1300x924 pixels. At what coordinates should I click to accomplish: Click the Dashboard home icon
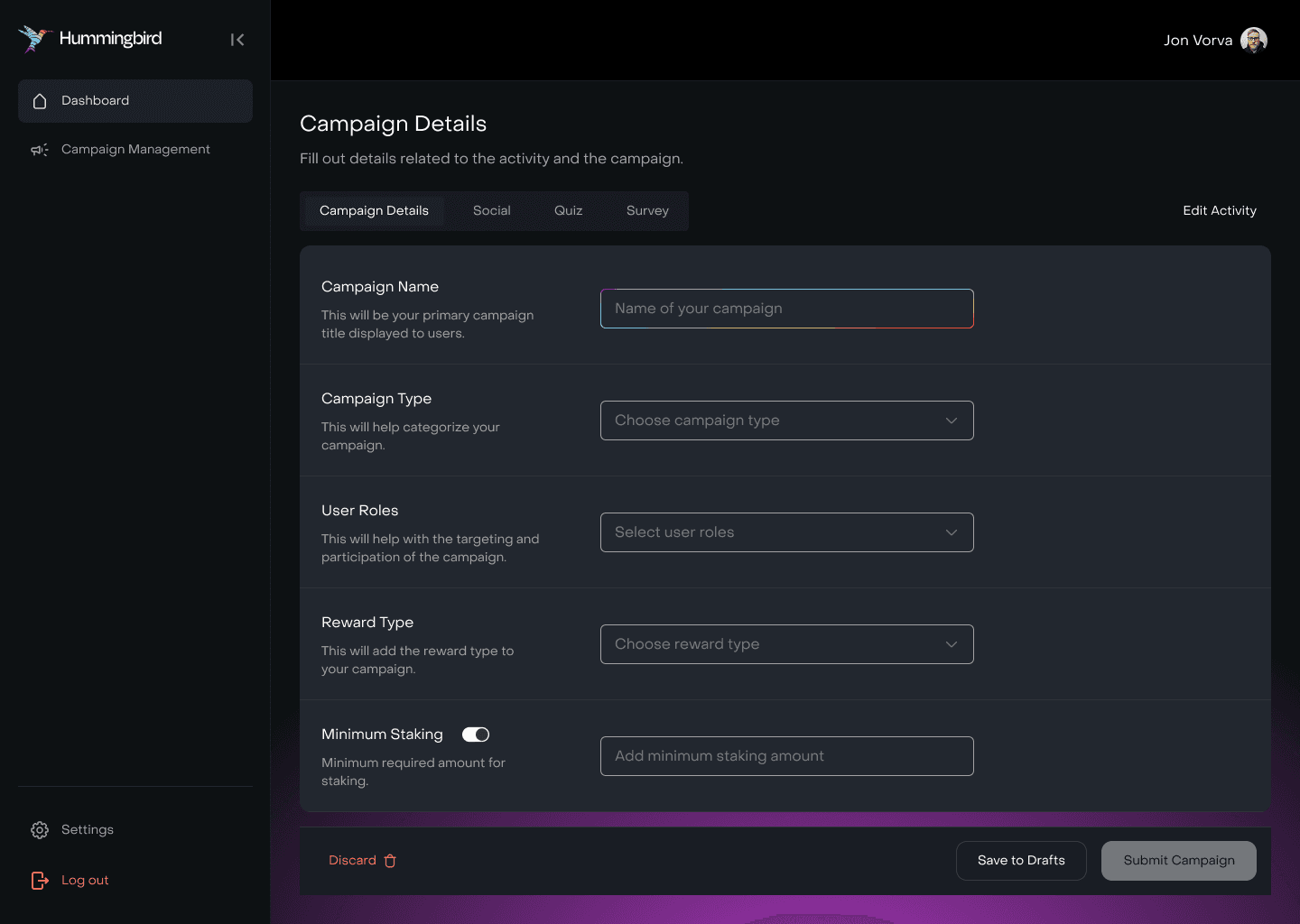point(40,101)
